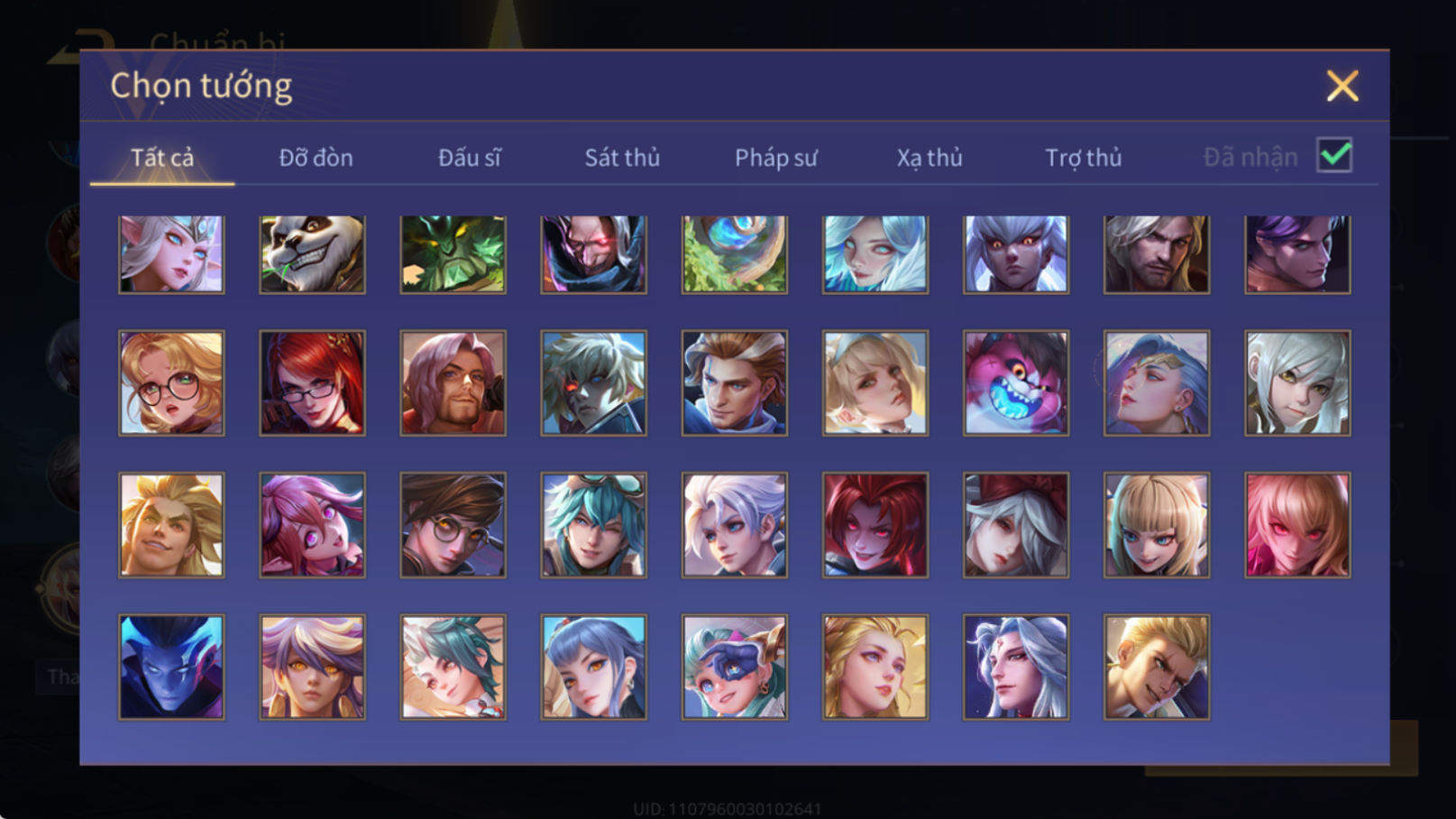The image size is (1456, 819).
Task: Select the hooded red-eyed assassin portrait
Action: click(593, 253)
